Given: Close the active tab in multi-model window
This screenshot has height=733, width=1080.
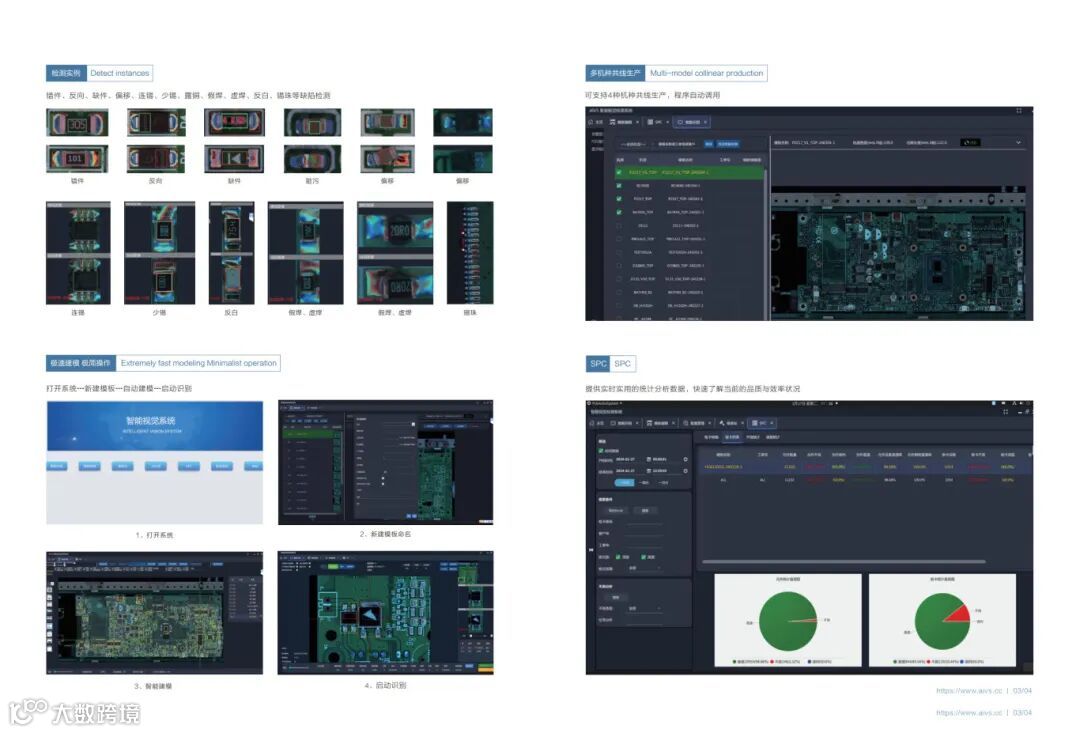Looking at the screenshot, I should (x=705, y=122).
